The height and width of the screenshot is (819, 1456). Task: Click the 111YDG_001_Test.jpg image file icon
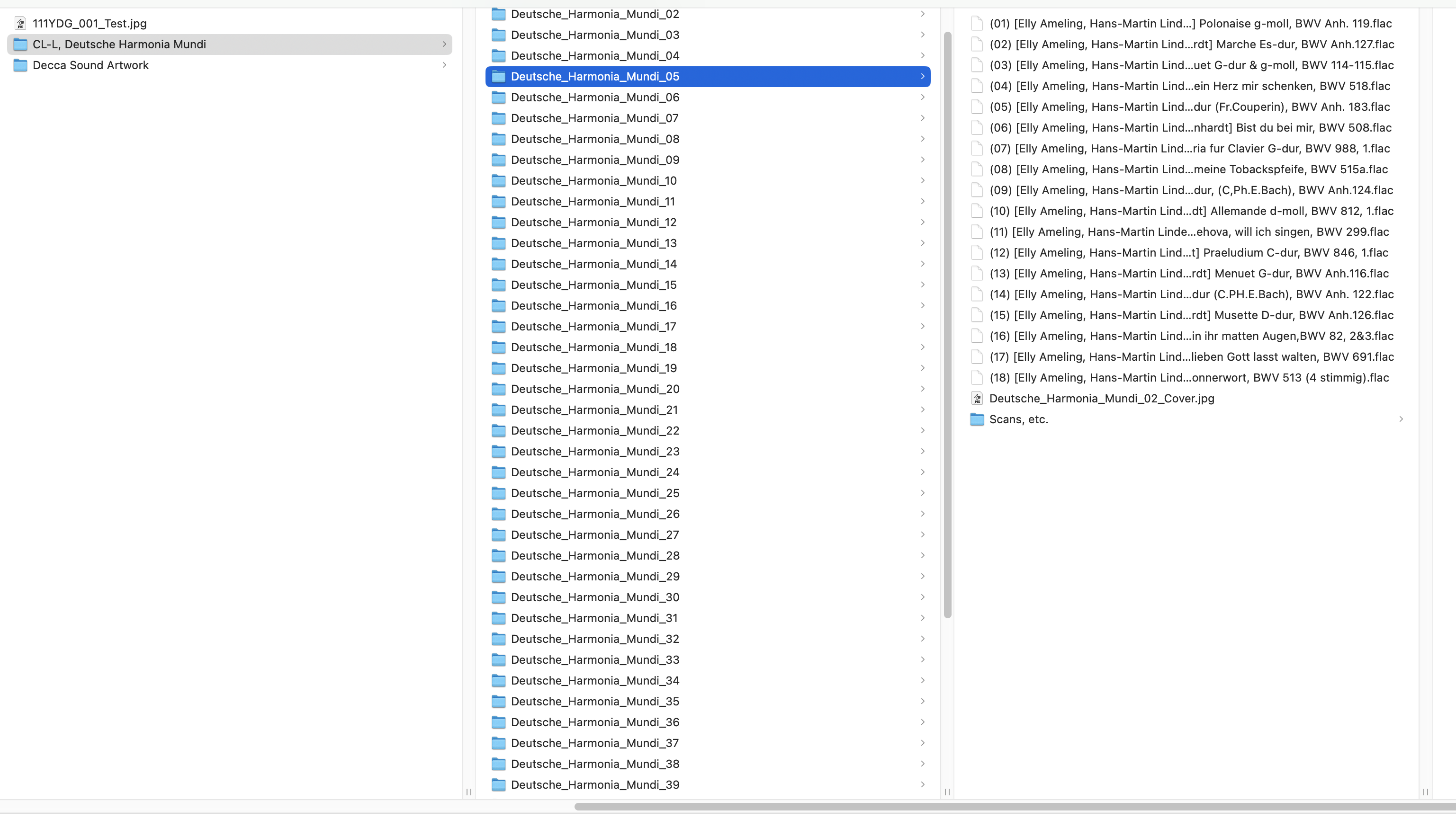coord(20,23)
